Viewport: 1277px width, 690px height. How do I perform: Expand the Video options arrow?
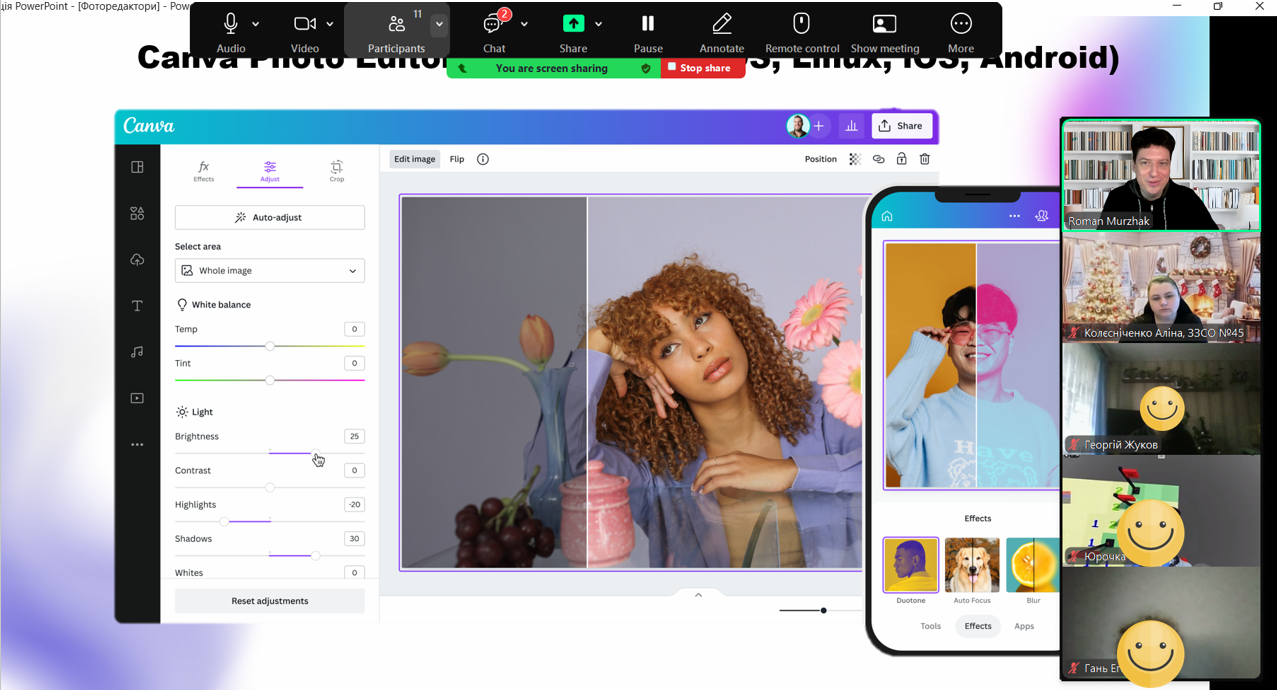(330, 24)
